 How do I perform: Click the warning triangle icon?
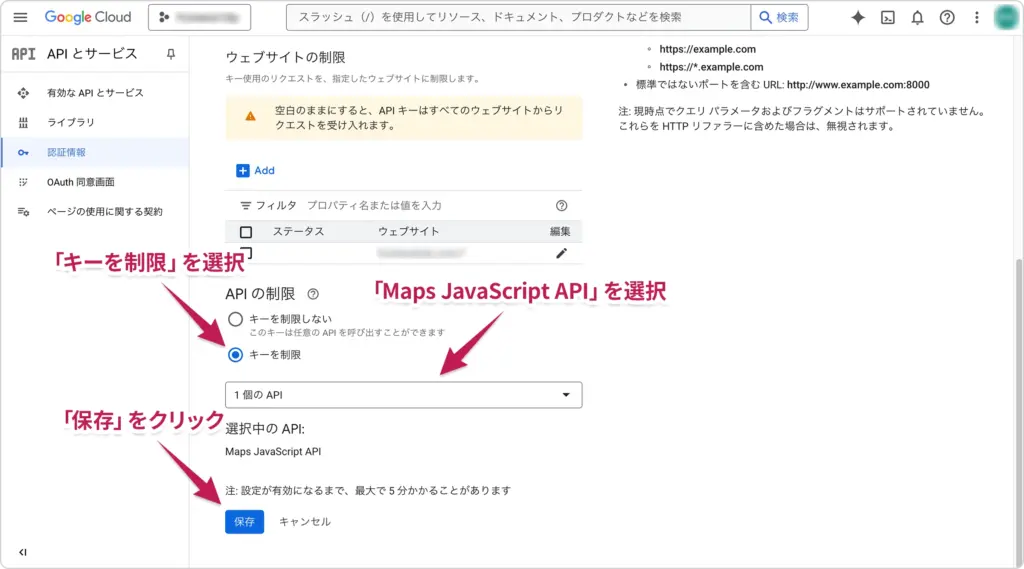click(x=250, y=116)
